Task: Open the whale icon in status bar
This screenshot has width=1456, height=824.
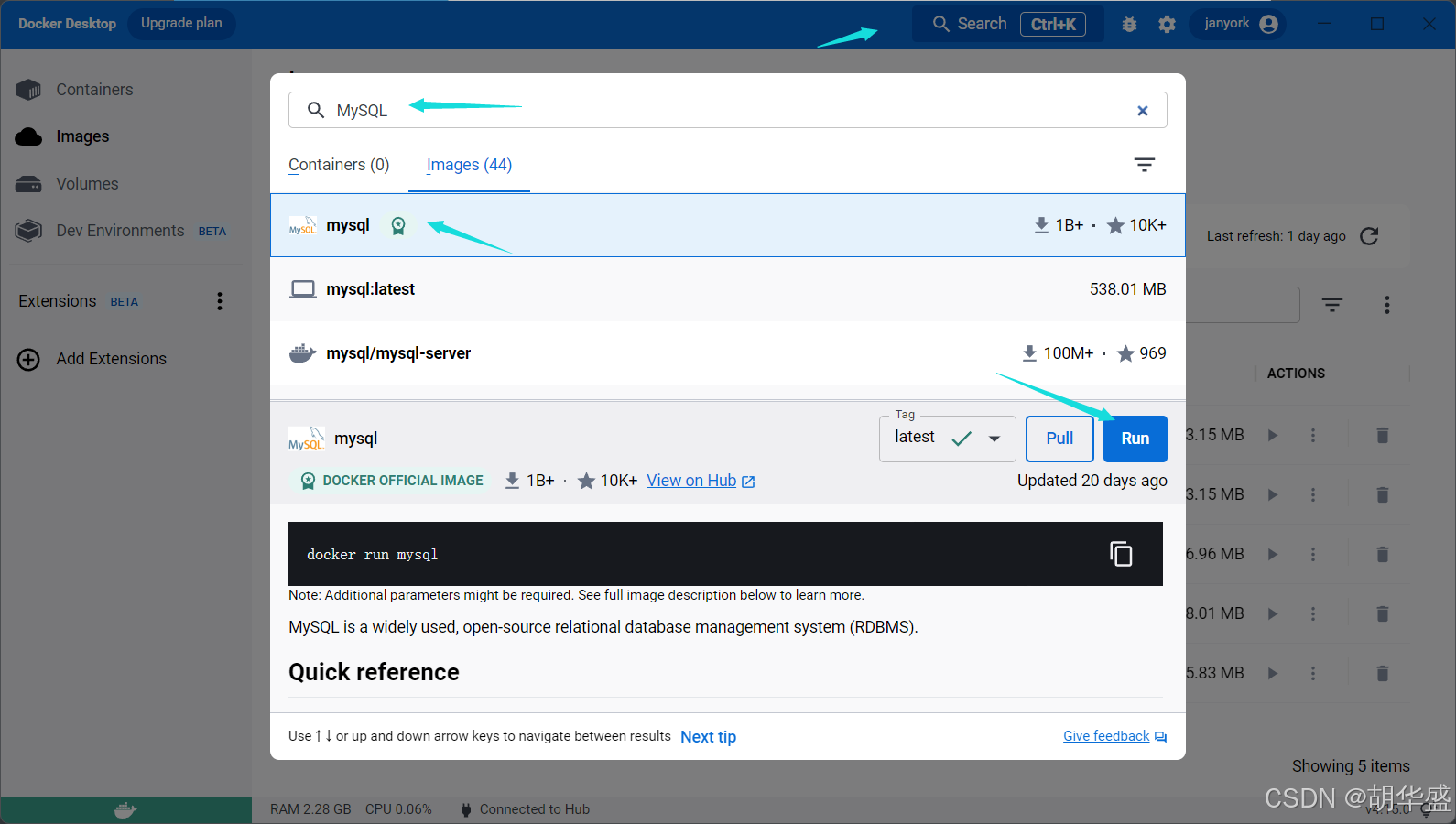Action: click(x=125, y=810)
